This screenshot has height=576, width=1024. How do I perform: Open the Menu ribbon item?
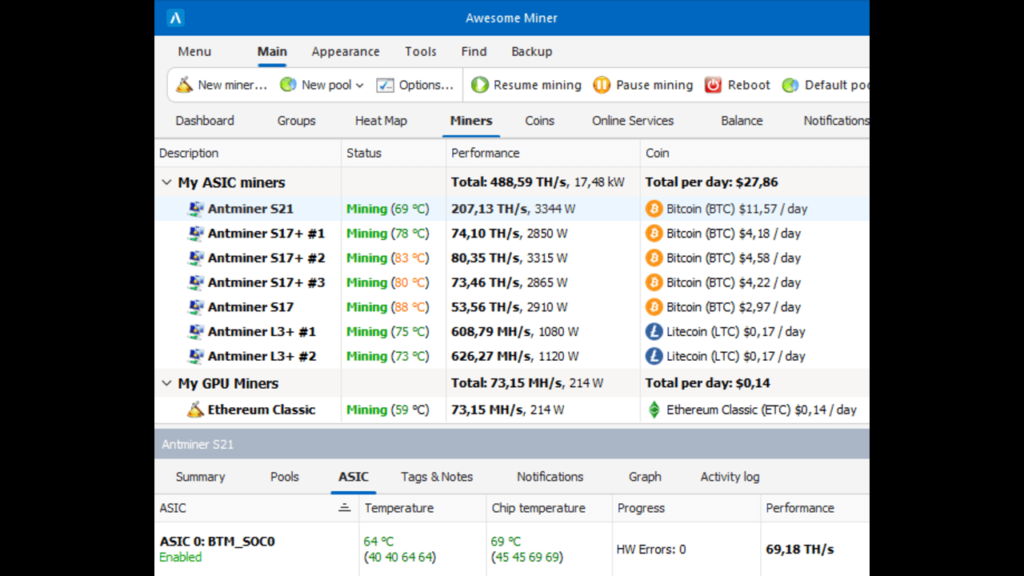(195, 52)
